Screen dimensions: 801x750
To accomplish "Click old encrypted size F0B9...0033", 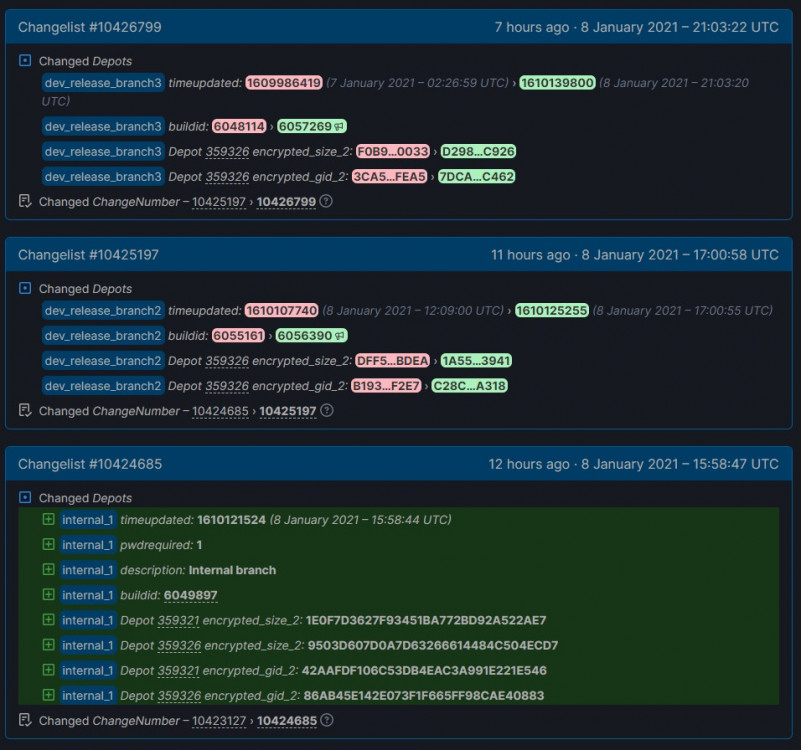I will tap(393, 151).
